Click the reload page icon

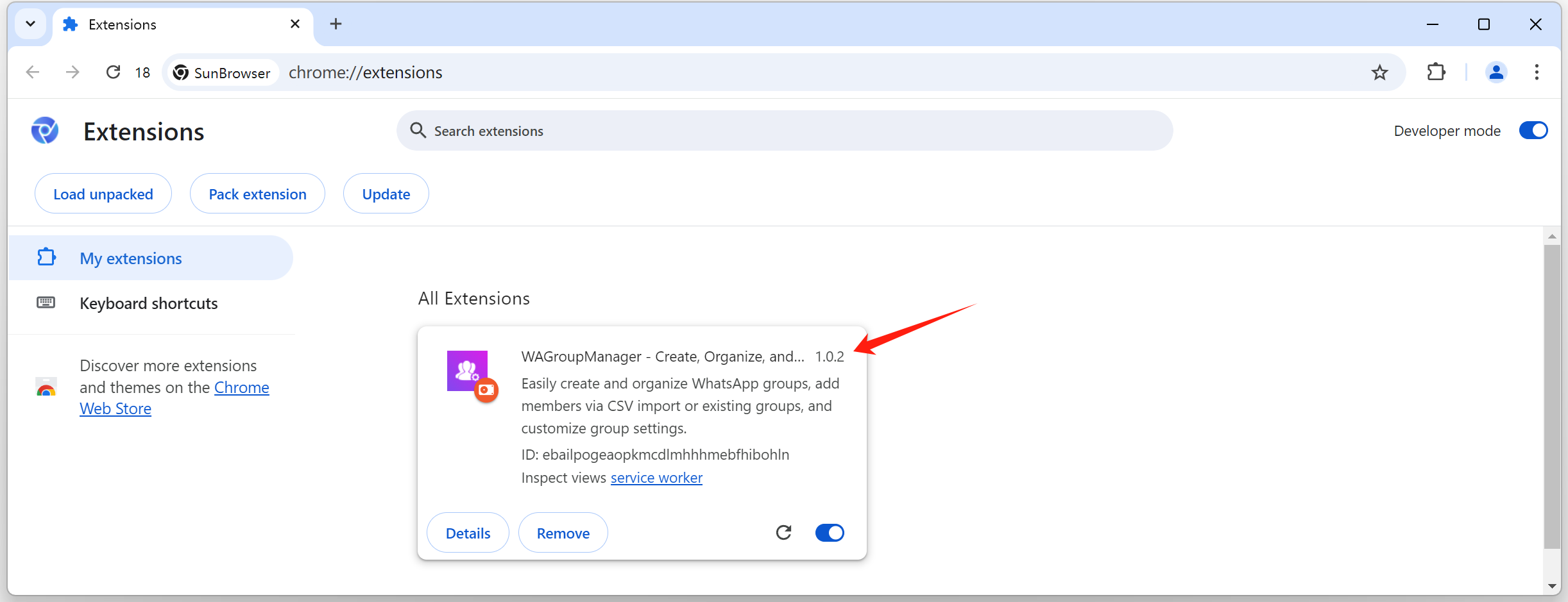click(114, 72)
